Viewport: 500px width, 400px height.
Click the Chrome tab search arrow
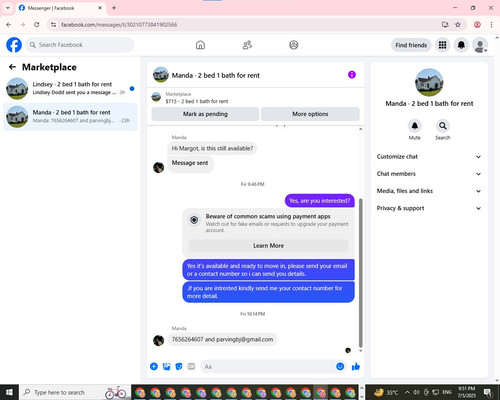[8, 8]
